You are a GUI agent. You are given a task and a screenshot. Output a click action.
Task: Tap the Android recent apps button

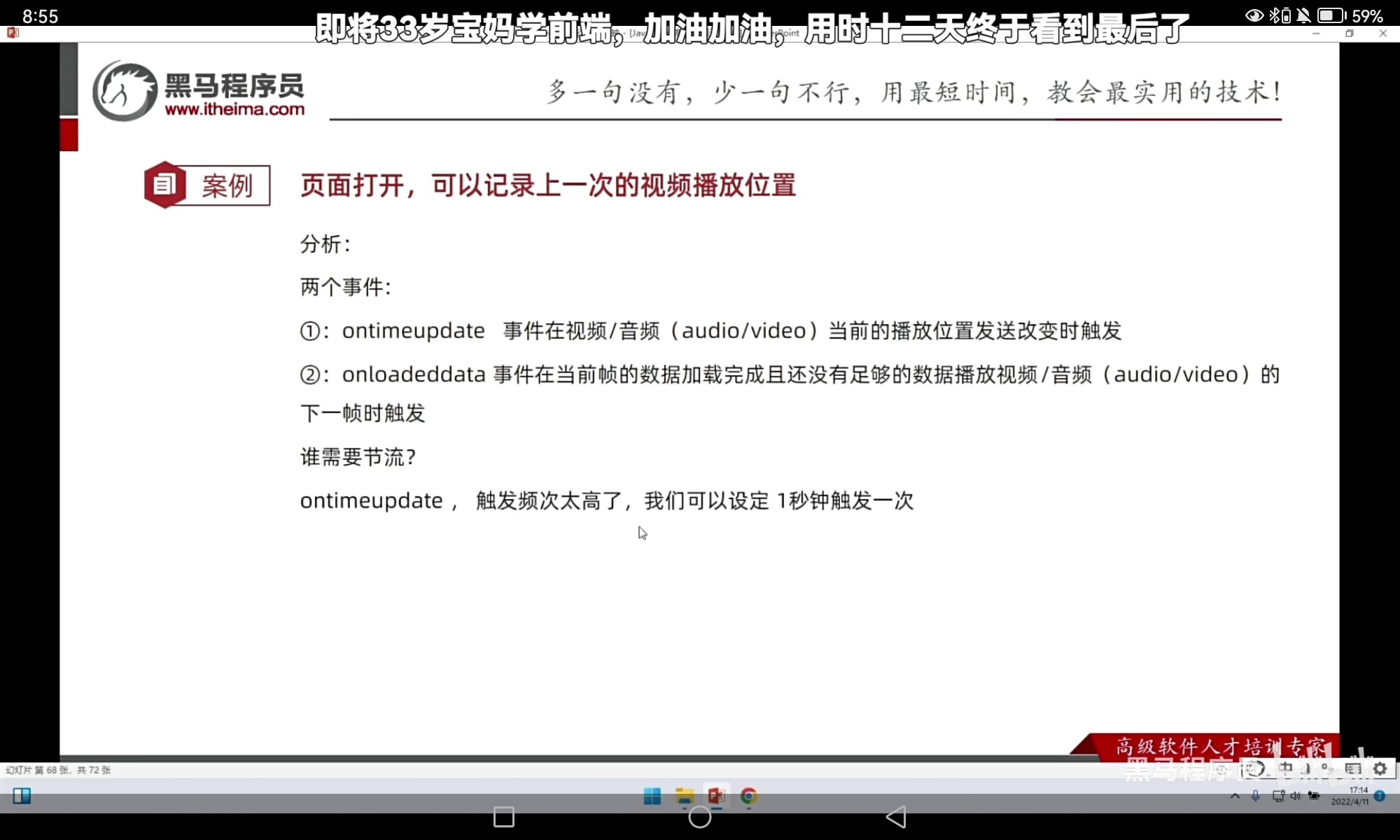coord(504,817)
